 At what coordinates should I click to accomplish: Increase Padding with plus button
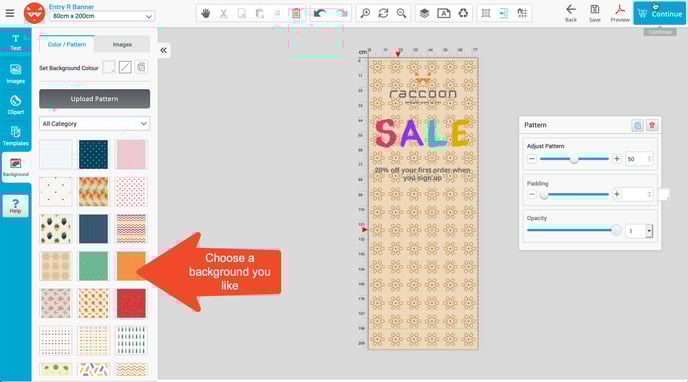616,194
